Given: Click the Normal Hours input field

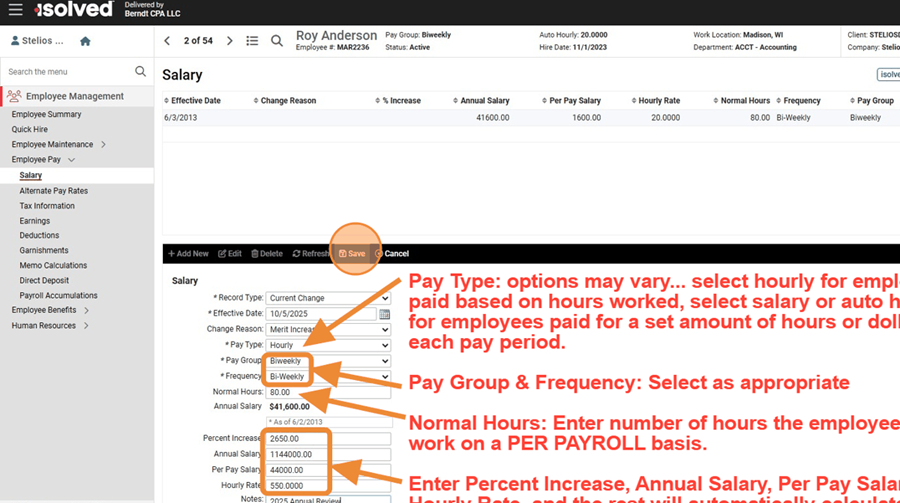Looking at the screenshot, I should pos(328,392).
